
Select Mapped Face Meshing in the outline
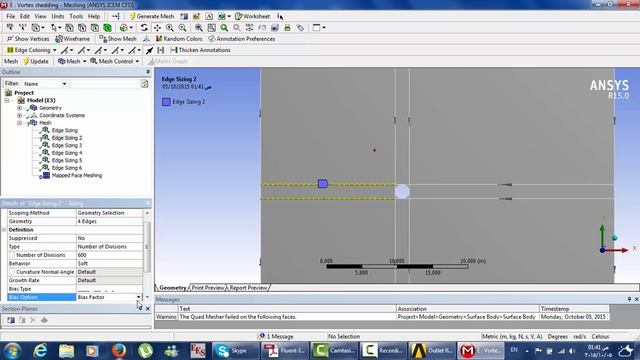coord(77,176)
